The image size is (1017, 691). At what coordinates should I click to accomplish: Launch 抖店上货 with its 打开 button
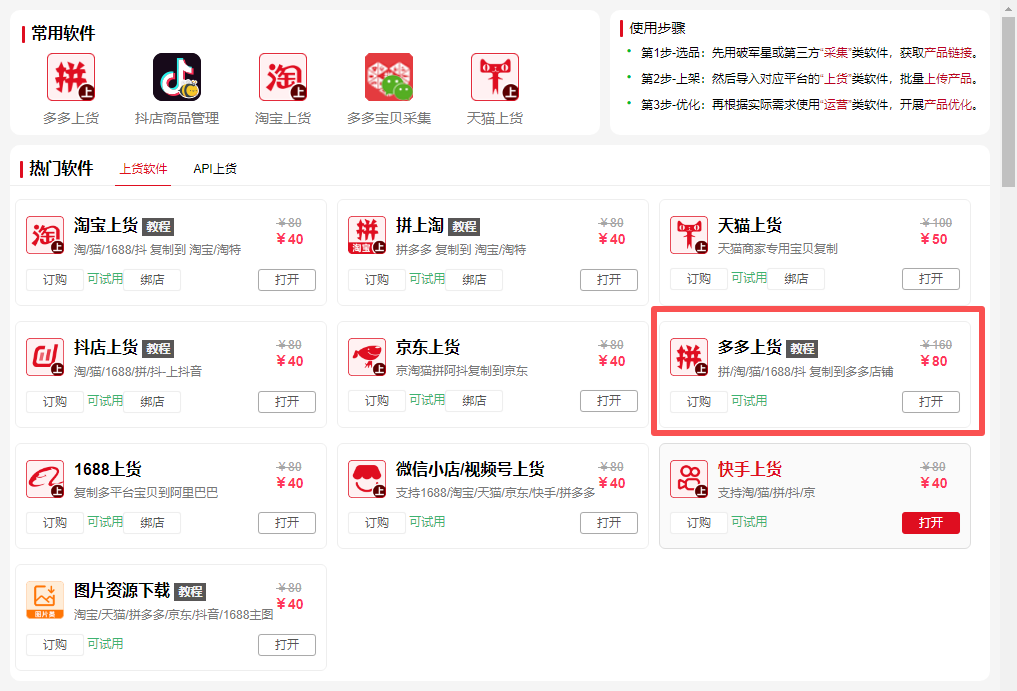click(287, 402)
